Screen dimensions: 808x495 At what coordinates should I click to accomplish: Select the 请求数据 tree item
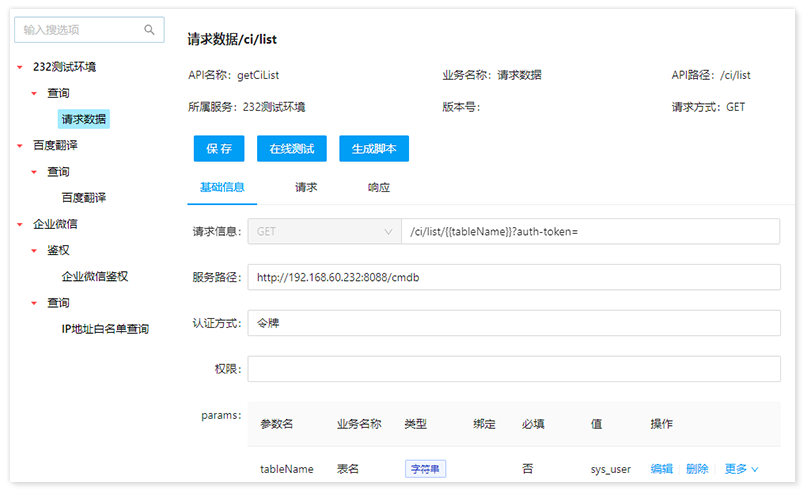click(84, 119)
